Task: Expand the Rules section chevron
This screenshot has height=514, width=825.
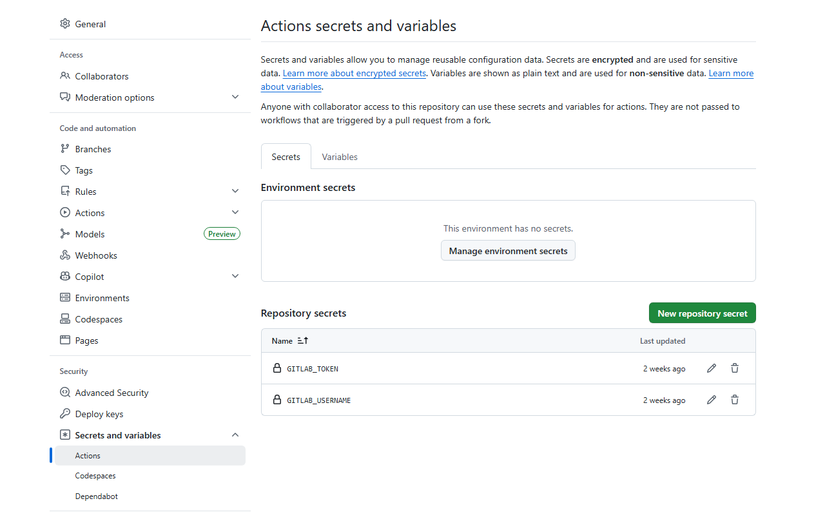Action: [x=235, y=191]
